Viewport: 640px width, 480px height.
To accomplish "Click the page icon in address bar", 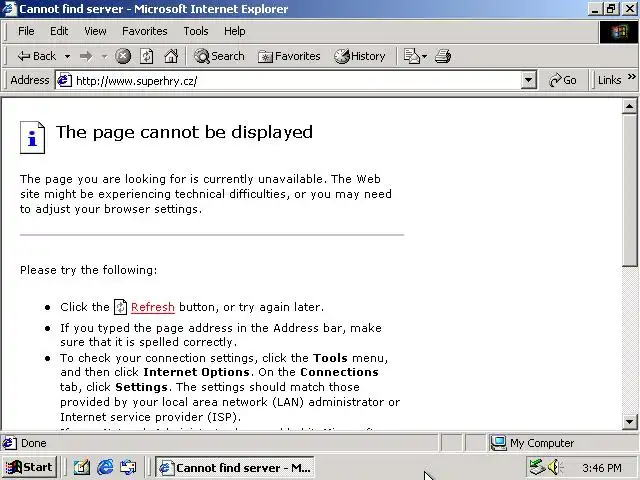I will coord(64,80).
